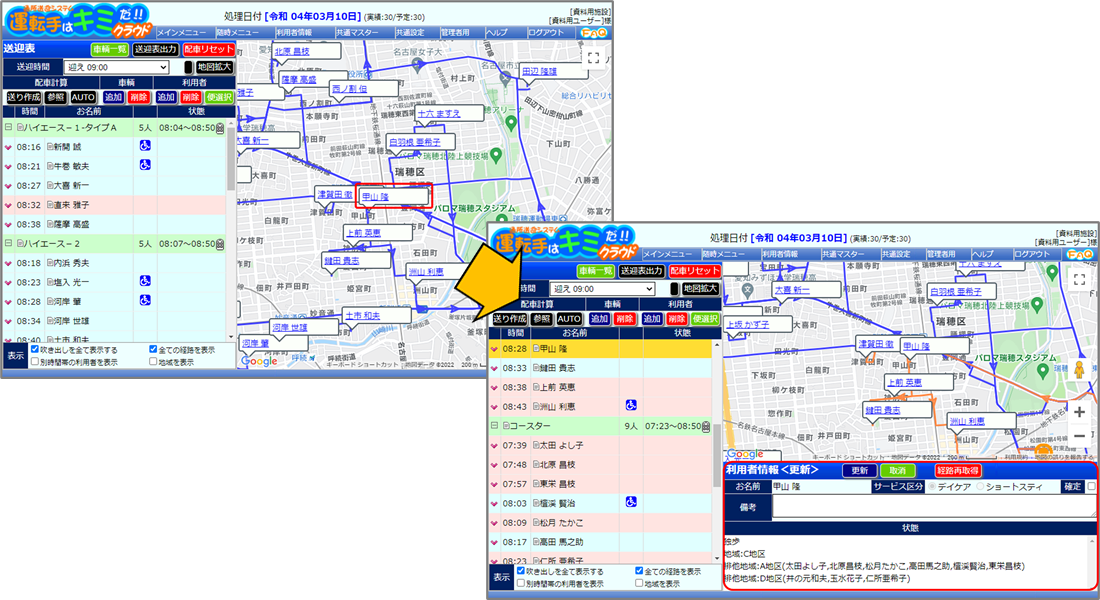1100x600 pixels.
Task: Open the document icon beside 甲山 隆 in the front list
Action: tap(536, 348)
